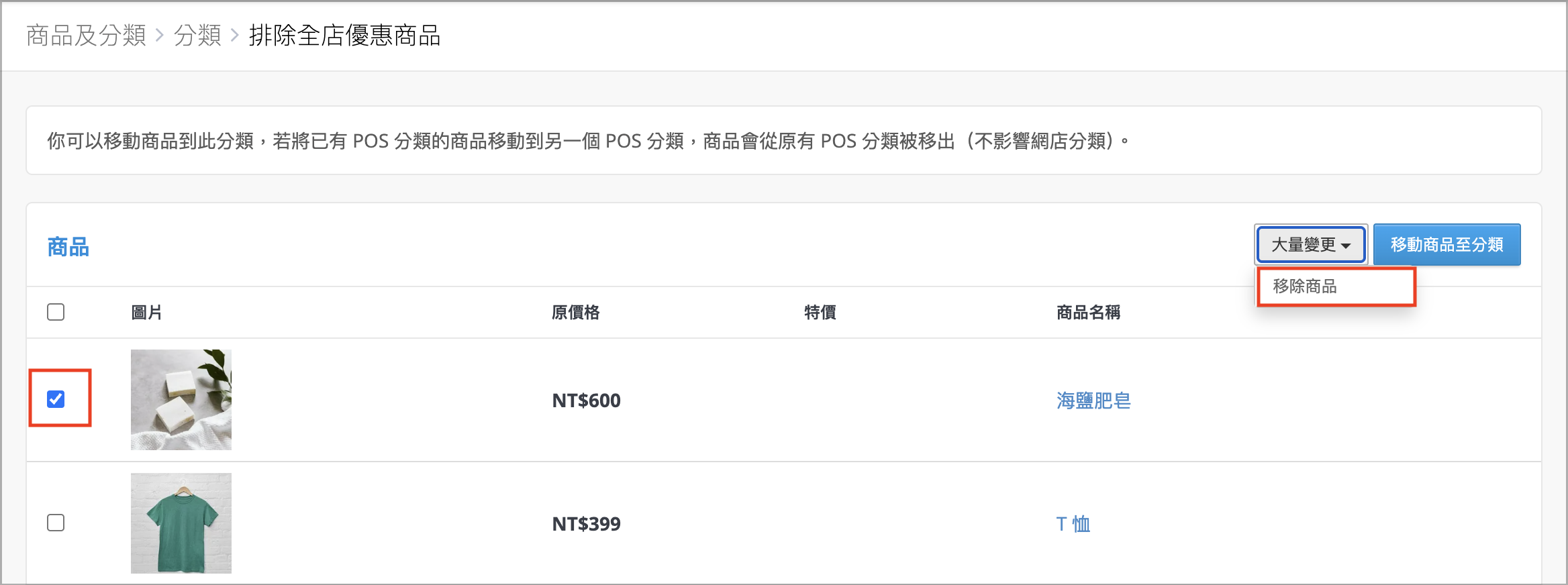Click the 排除全店優惠商品 breadcrumb title

click(x=344, y=36)
